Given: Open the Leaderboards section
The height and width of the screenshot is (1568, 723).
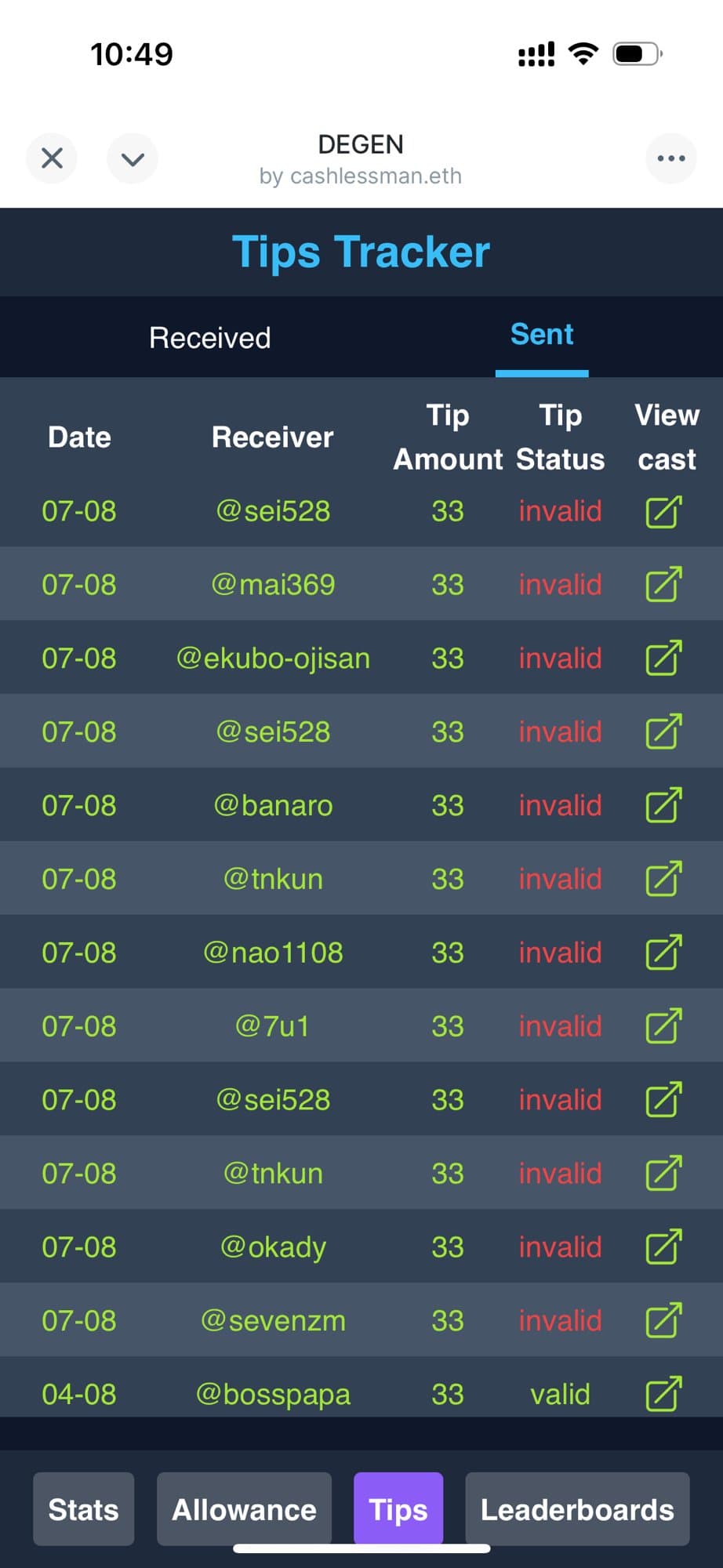Looking at the screenshot, I should click(577, 1509).
